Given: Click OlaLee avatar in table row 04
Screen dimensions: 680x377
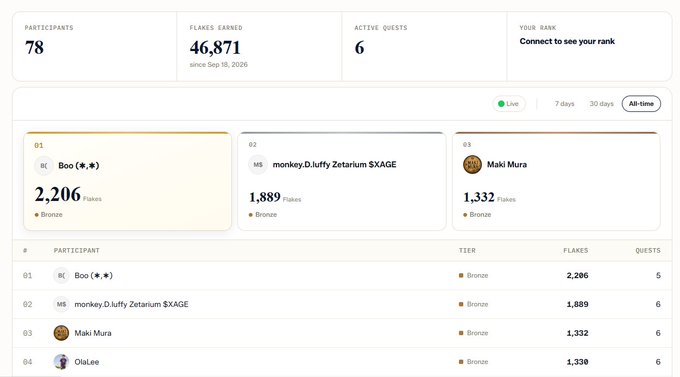Looking at the screenshot, I should (x=61, y=361).
